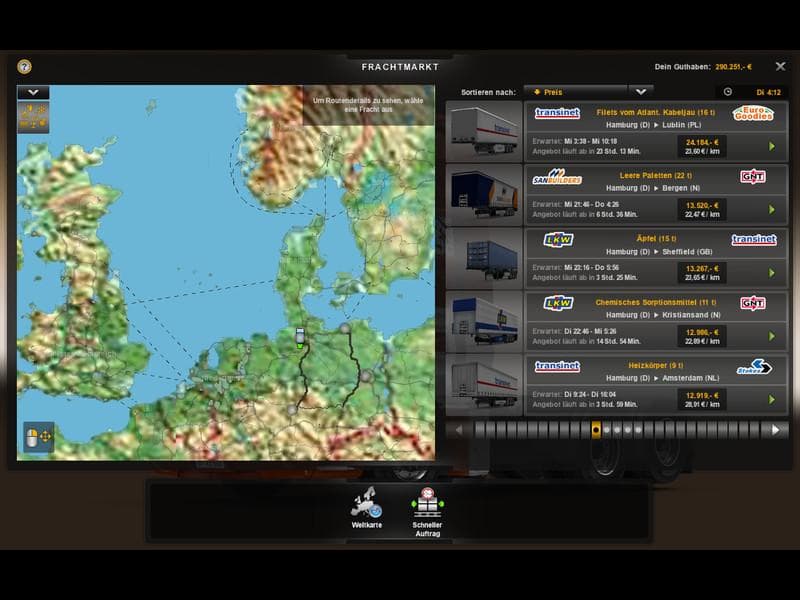Viewport: 800px width, 600px height.
Task: Click Hamburg (D) ► Sheffield (GB) route text
Action: [659, 252]
